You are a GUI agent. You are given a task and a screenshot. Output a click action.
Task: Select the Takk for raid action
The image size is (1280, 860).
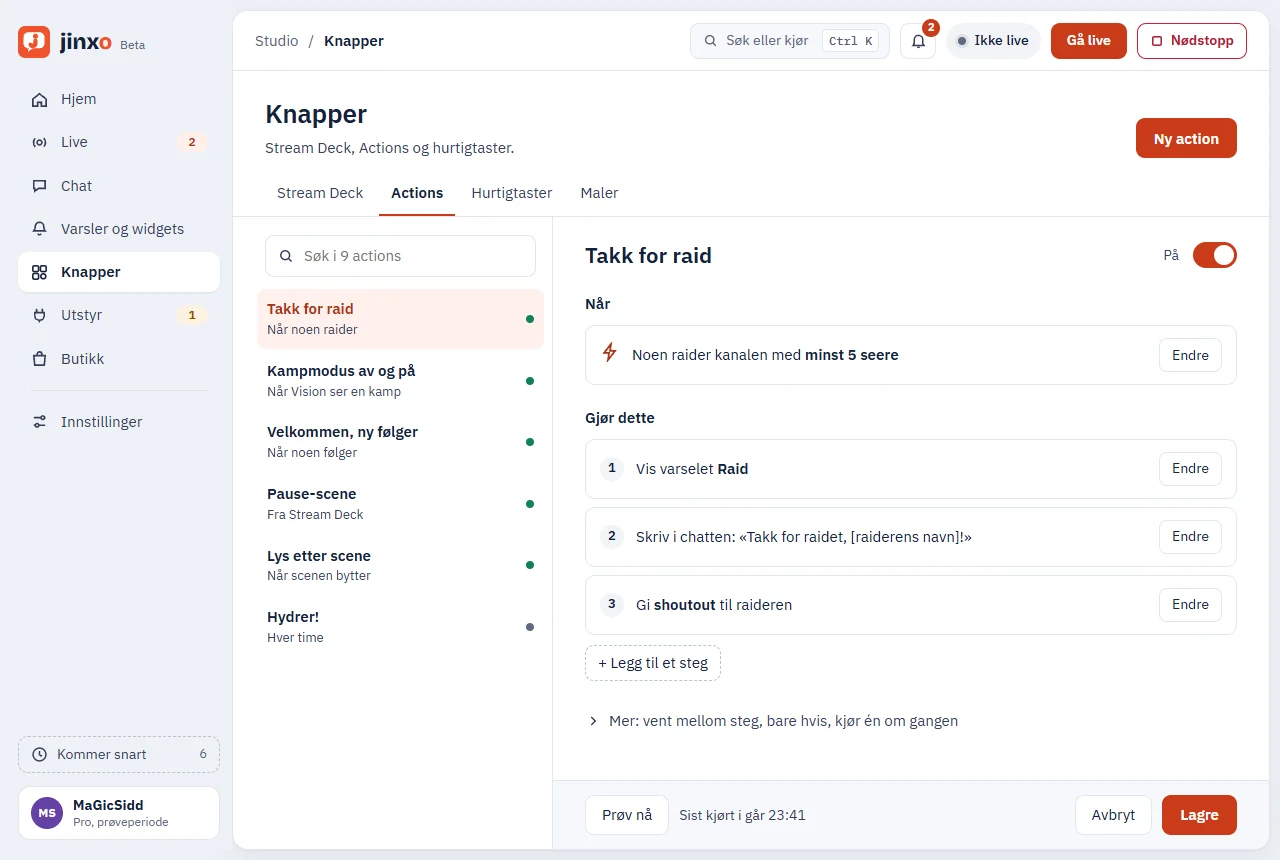(x=400, y=319)
